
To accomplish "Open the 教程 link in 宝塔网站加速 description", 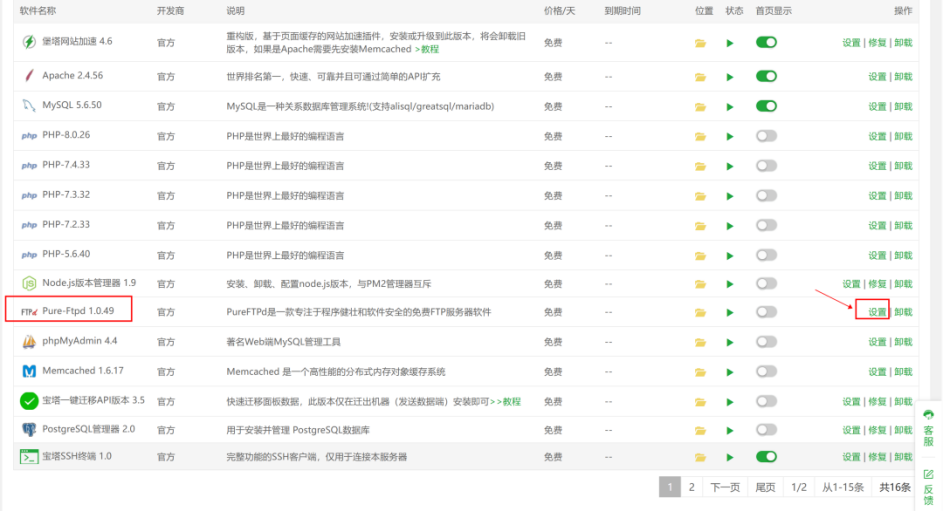I will click(429, 49).
